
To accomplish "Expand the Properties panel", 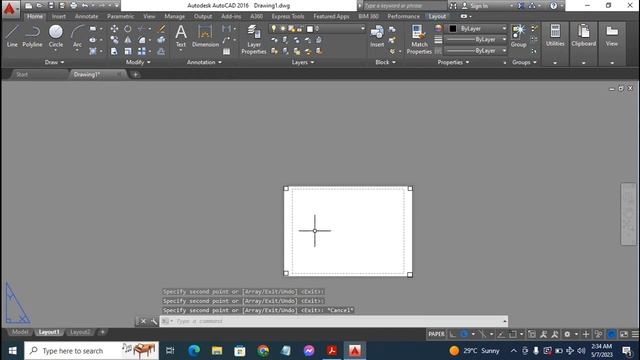I will pos(453,62).
